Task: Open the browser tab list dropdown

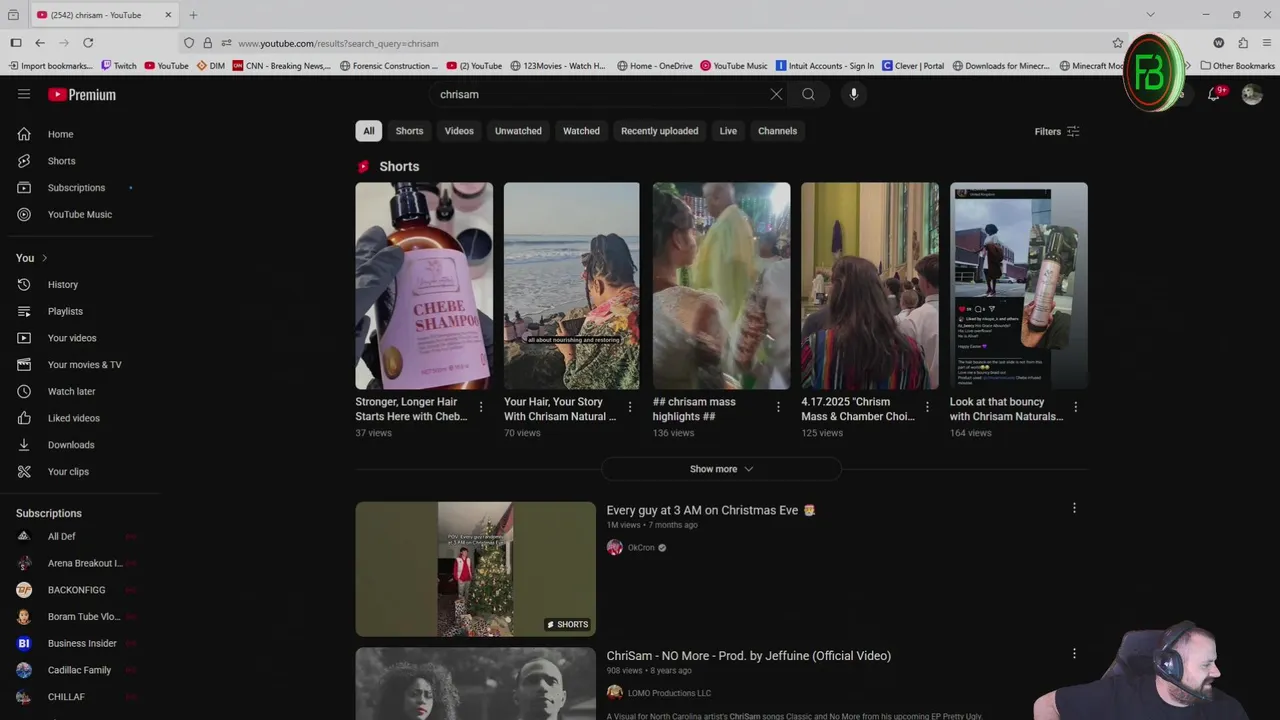Action: tap(1150, 15)
